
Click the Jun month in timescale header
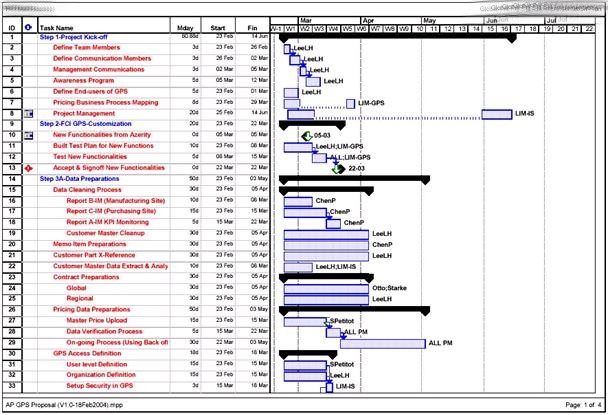click(492, 20)
